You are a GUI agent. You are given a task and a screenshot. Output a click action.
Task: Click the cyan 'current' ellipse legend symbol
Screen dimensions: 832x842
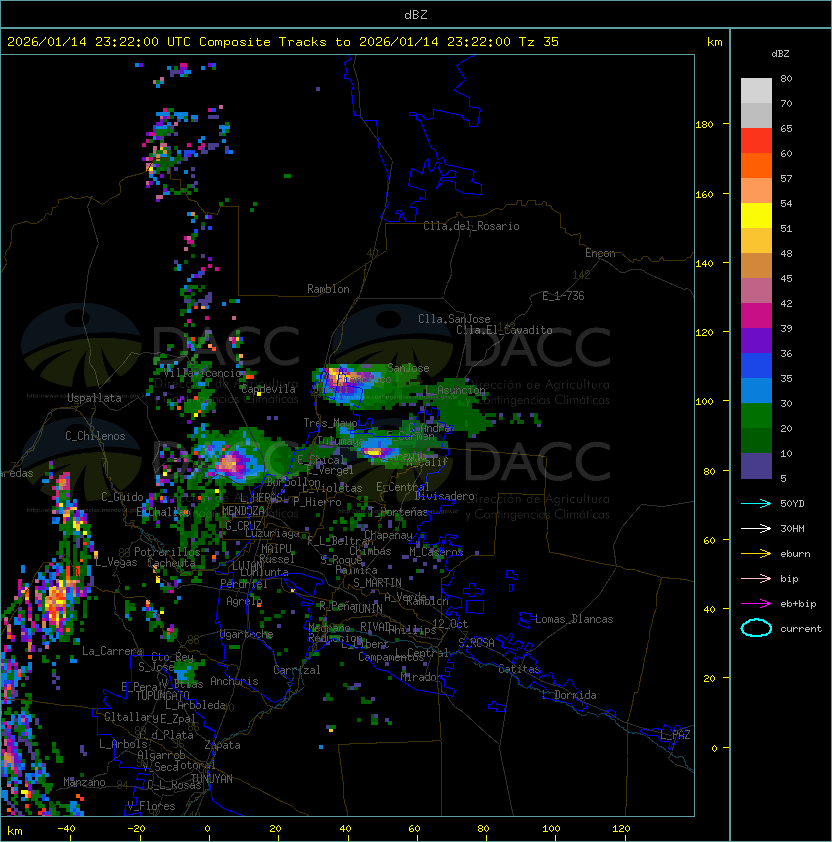(x=756, y=628)
